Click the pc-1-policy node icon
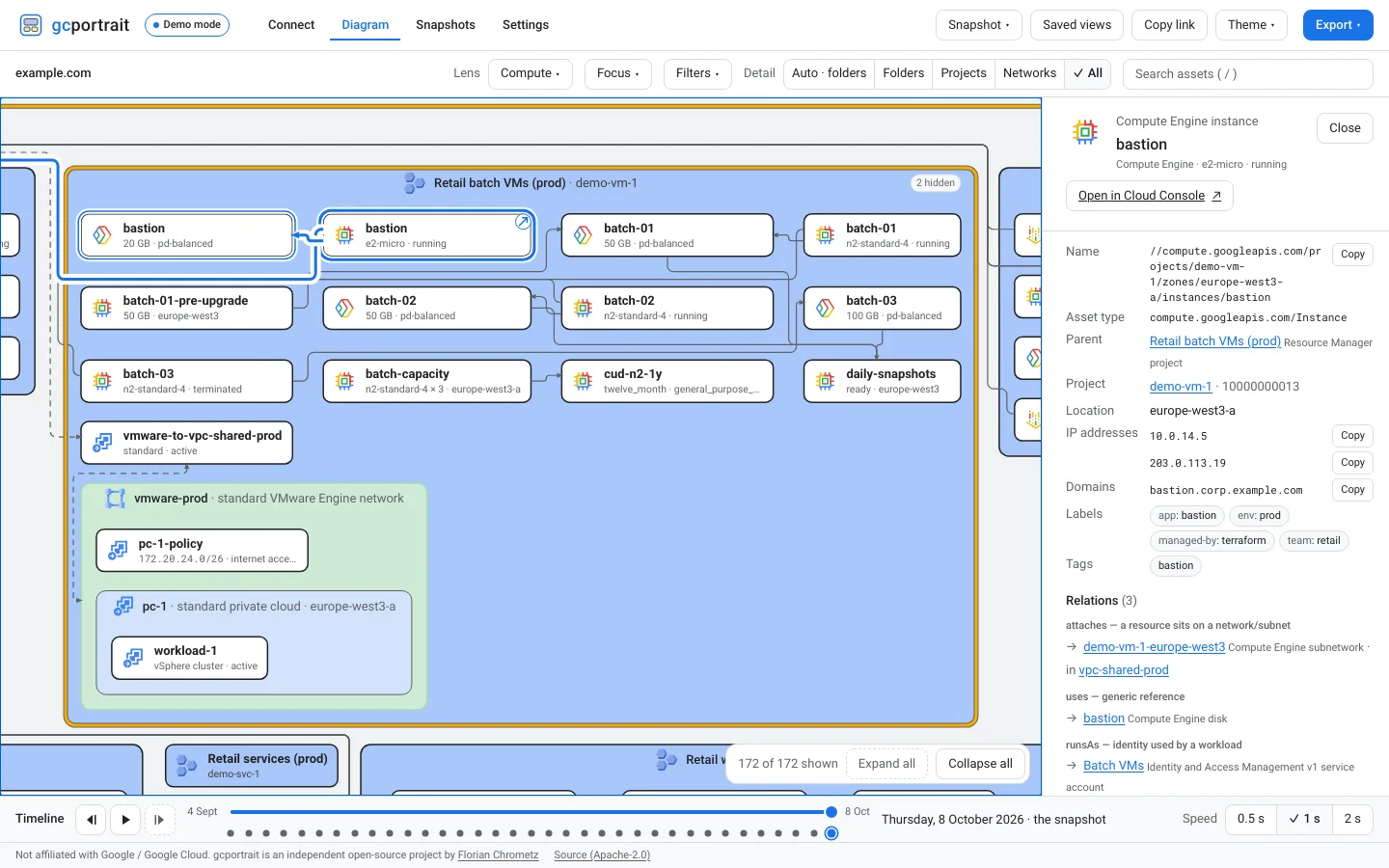Screen dimensions: 1389x868 click(118, 551)
